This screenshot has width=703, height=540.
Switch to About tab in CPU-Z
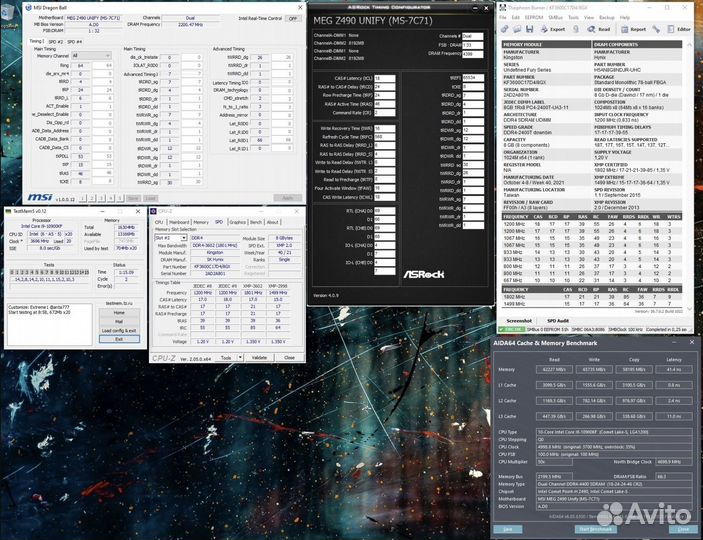[x=273, y=222]
